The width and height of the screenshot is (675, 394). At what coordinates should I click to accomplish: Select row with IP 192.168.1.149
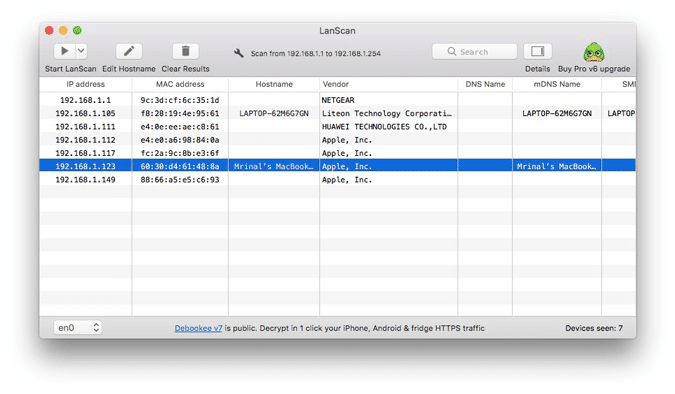338,180
